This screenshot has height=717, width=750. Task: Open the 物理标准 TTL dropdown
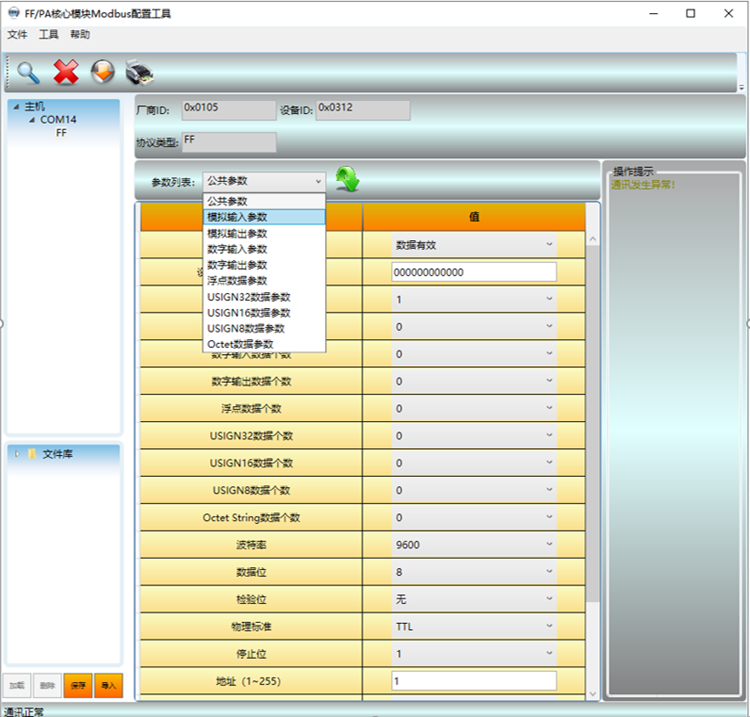474,627
